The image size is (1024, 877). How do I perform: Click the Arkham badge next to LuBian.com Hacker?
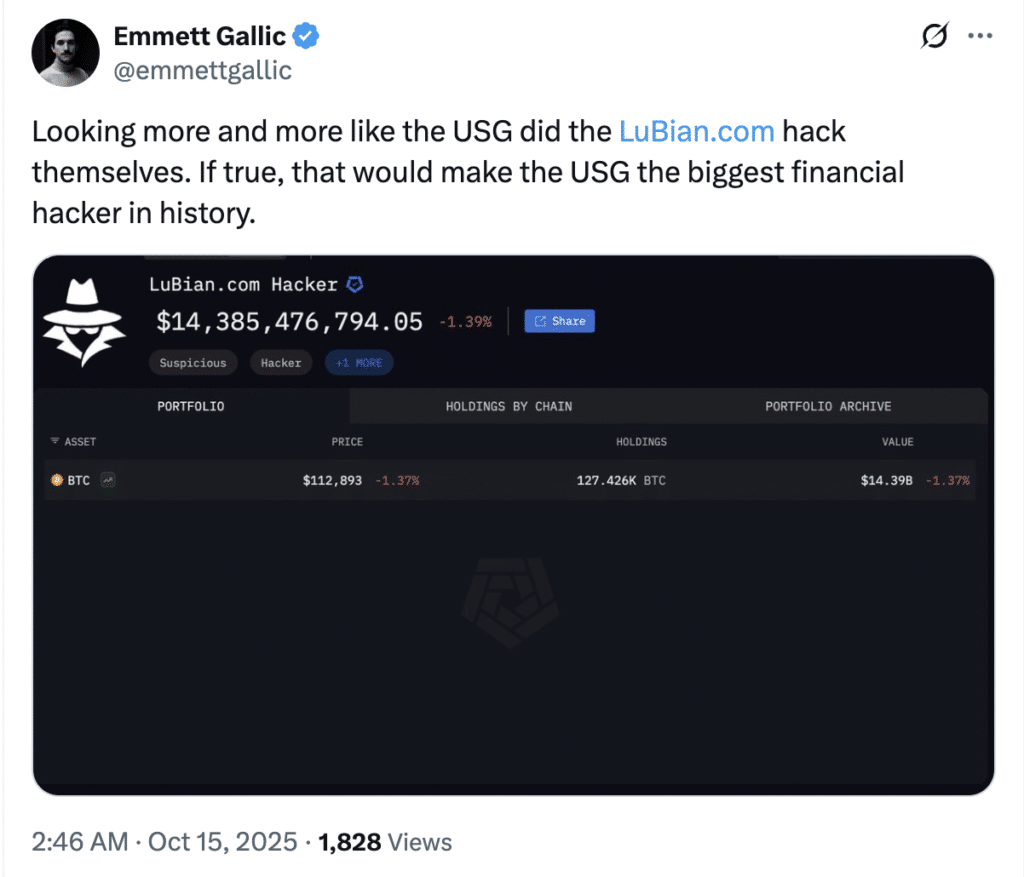point(354,285)
